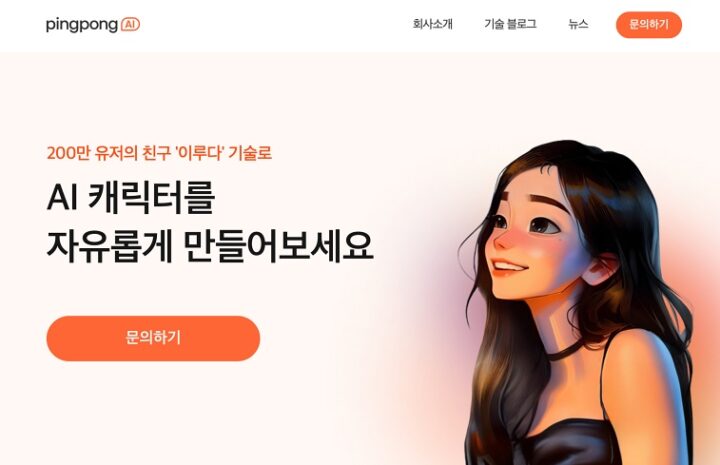This screenshot has width=720, height=465.
Task: Click the character's smiling mouth
Action: (x=508, y=267)
